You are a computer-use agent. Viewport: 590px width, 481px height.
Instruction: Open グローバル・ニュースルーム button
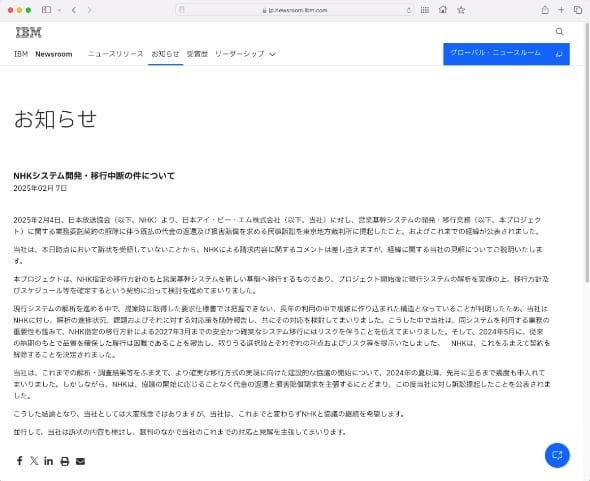coord(506,54)
